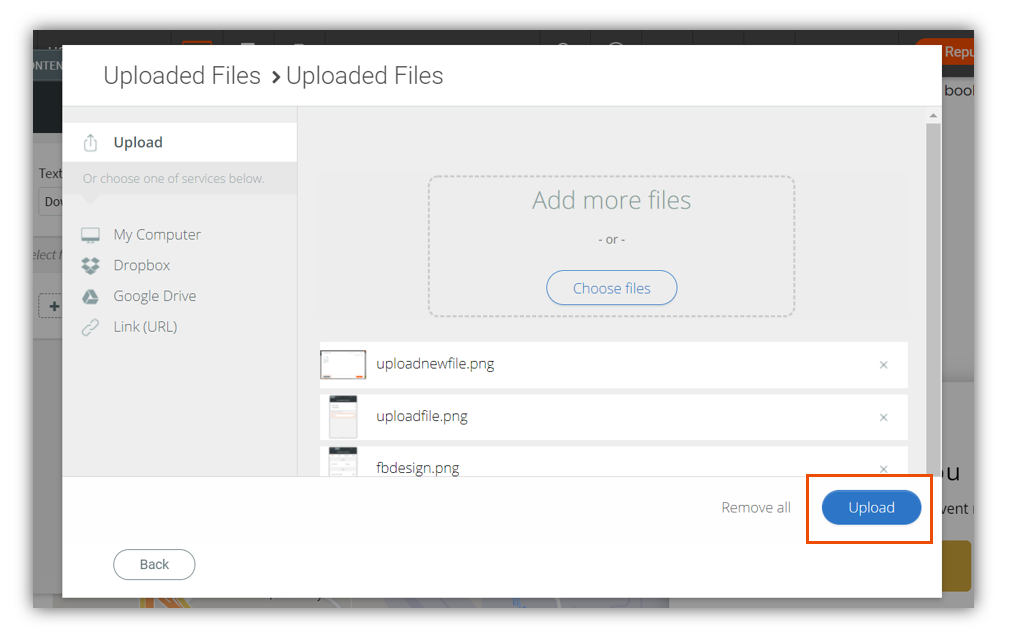Screen dimensions: 1021x635
Task: Choose Dropbox as the file source
Action: 142,266
